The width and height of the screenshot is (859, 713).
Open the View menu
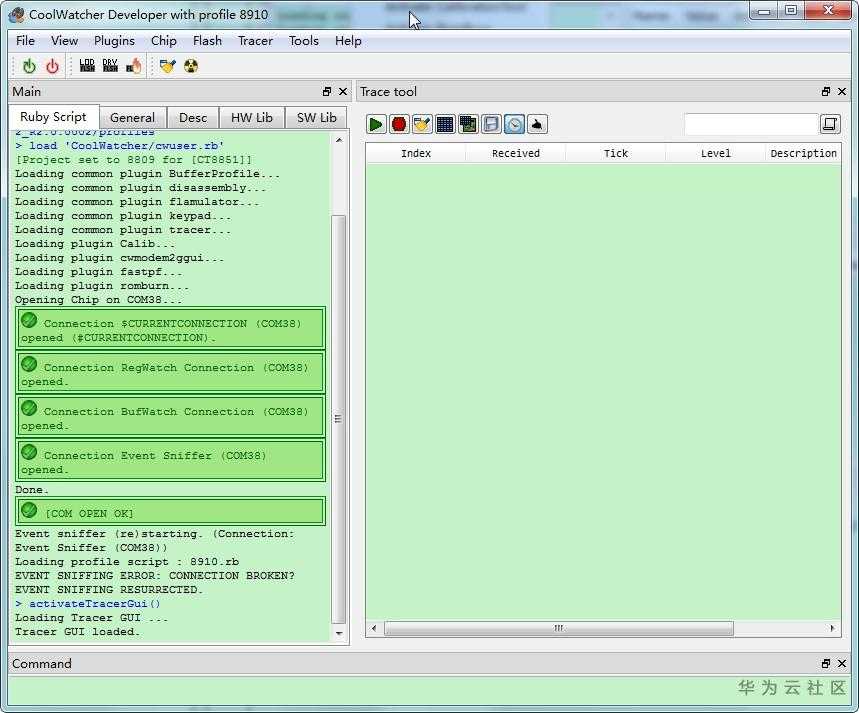(x=64, y=41)
